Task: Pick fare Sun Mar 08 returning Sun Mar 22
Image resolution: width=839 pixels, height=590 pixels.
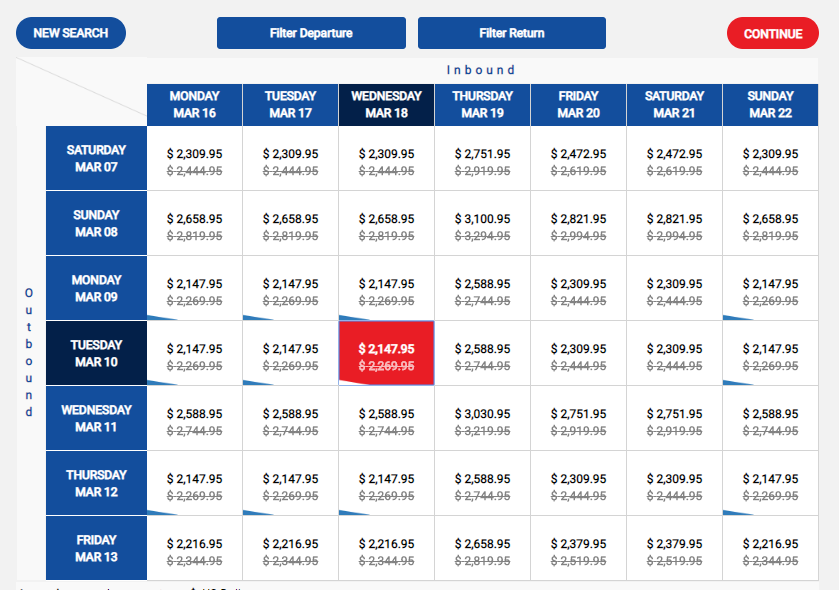Action: point(771,223)
